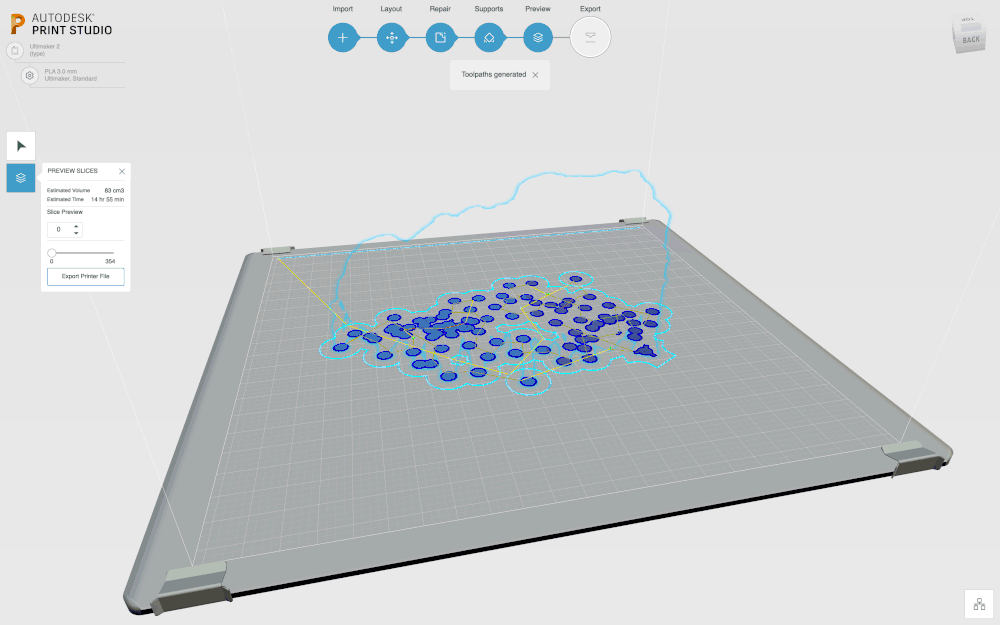Dismiss the Toolpaths generated notification

534,74
